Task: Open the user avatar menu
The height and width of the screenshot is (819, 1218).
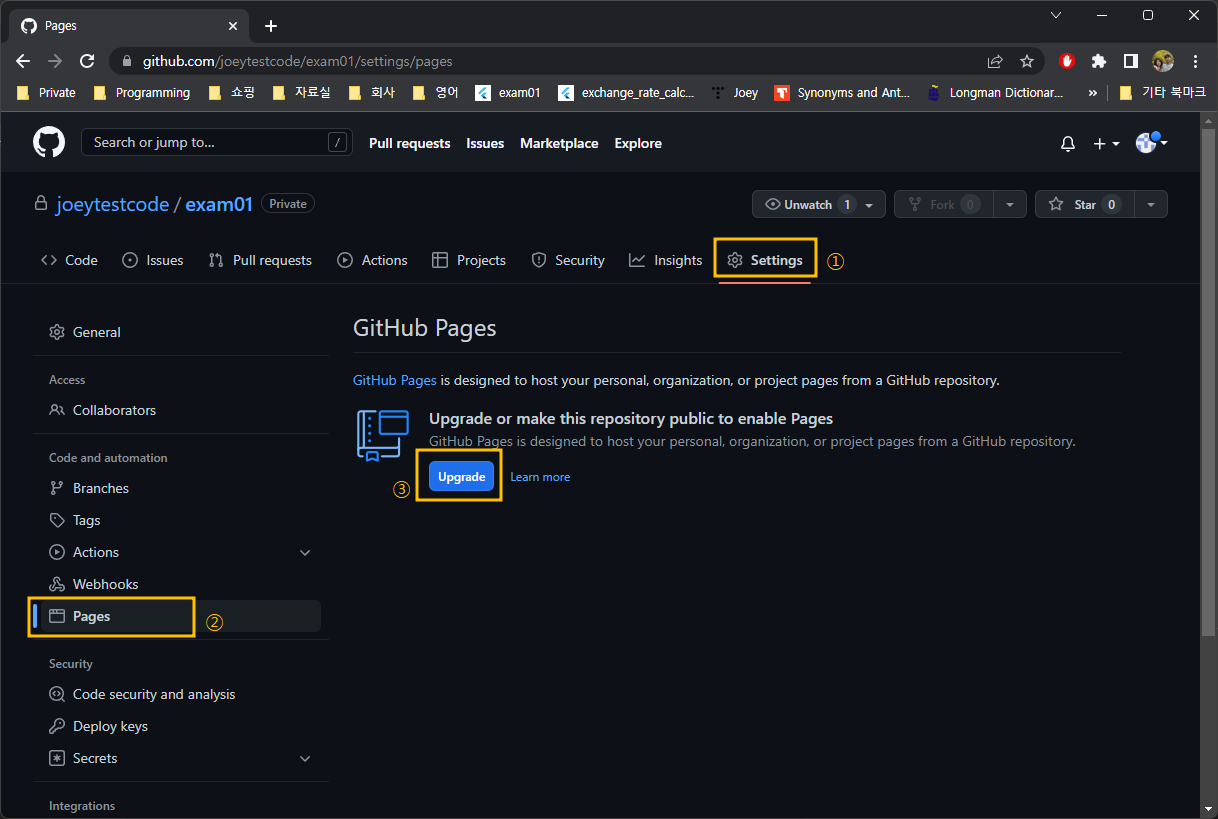Action: (x=1152, y=143)
